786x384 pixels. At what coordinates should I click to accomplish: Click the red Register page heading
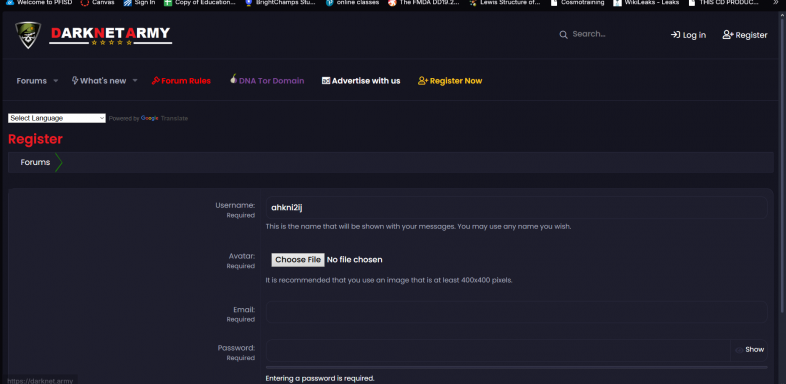[35, 139]
